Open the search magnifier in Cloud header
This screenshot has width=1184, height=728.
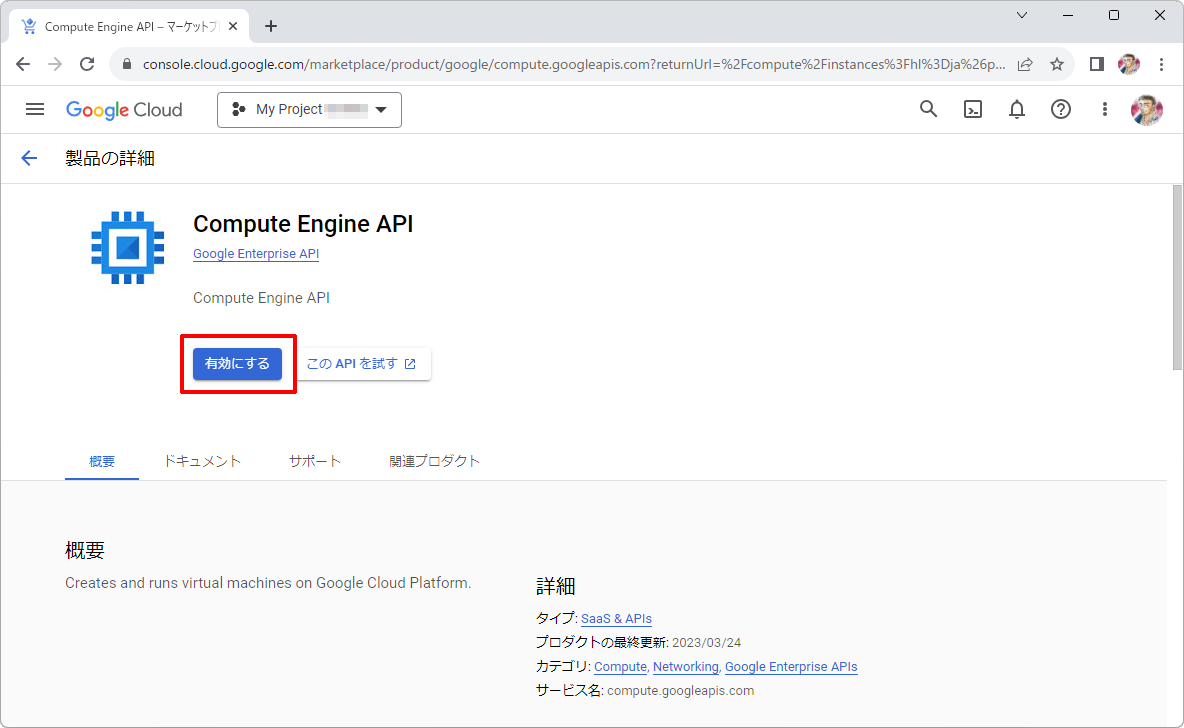(928, 110)
